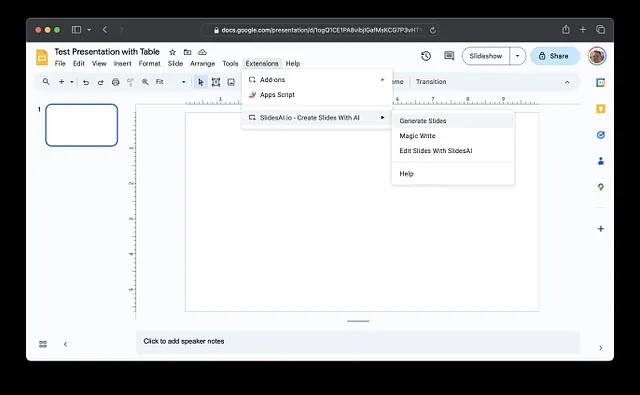Collapse the filmstrip with left chevron

(x=65, y=344)
